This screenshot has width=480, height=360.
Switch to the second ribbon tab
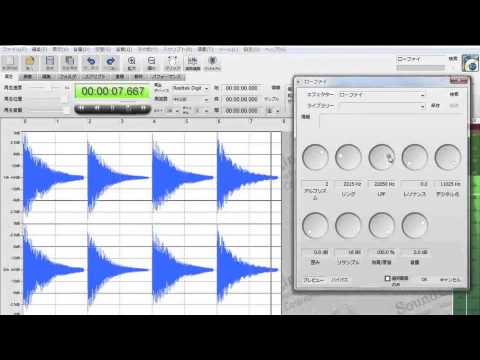pyautogui.click(x=27, y=77)
